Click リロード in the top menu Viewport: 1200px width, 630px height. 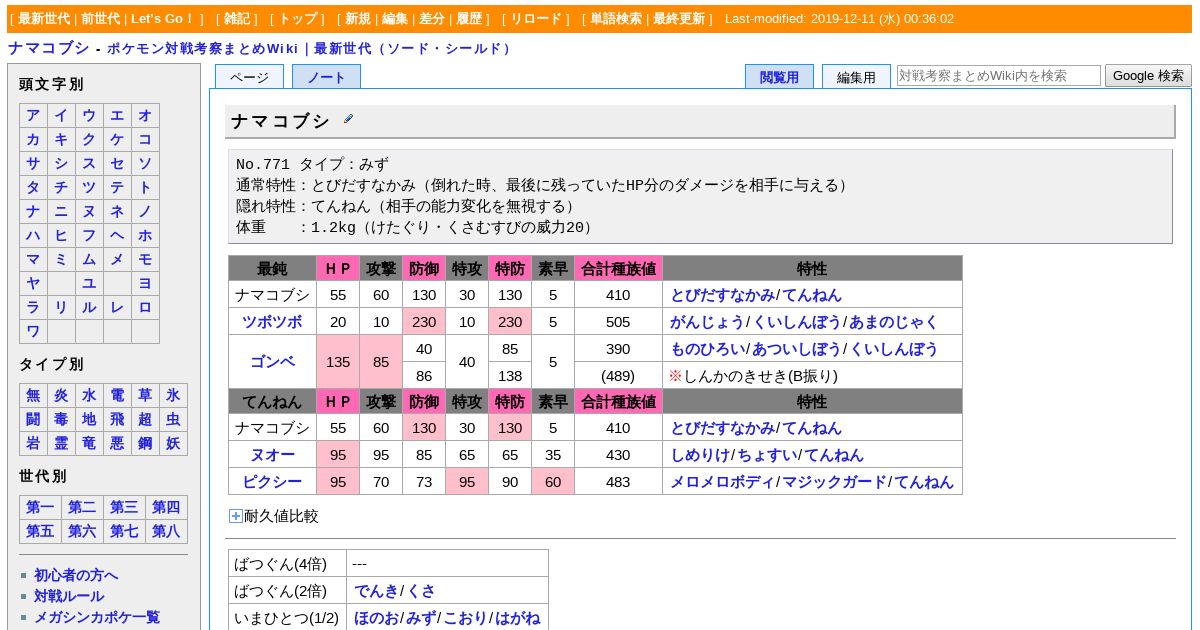point(536,18)
